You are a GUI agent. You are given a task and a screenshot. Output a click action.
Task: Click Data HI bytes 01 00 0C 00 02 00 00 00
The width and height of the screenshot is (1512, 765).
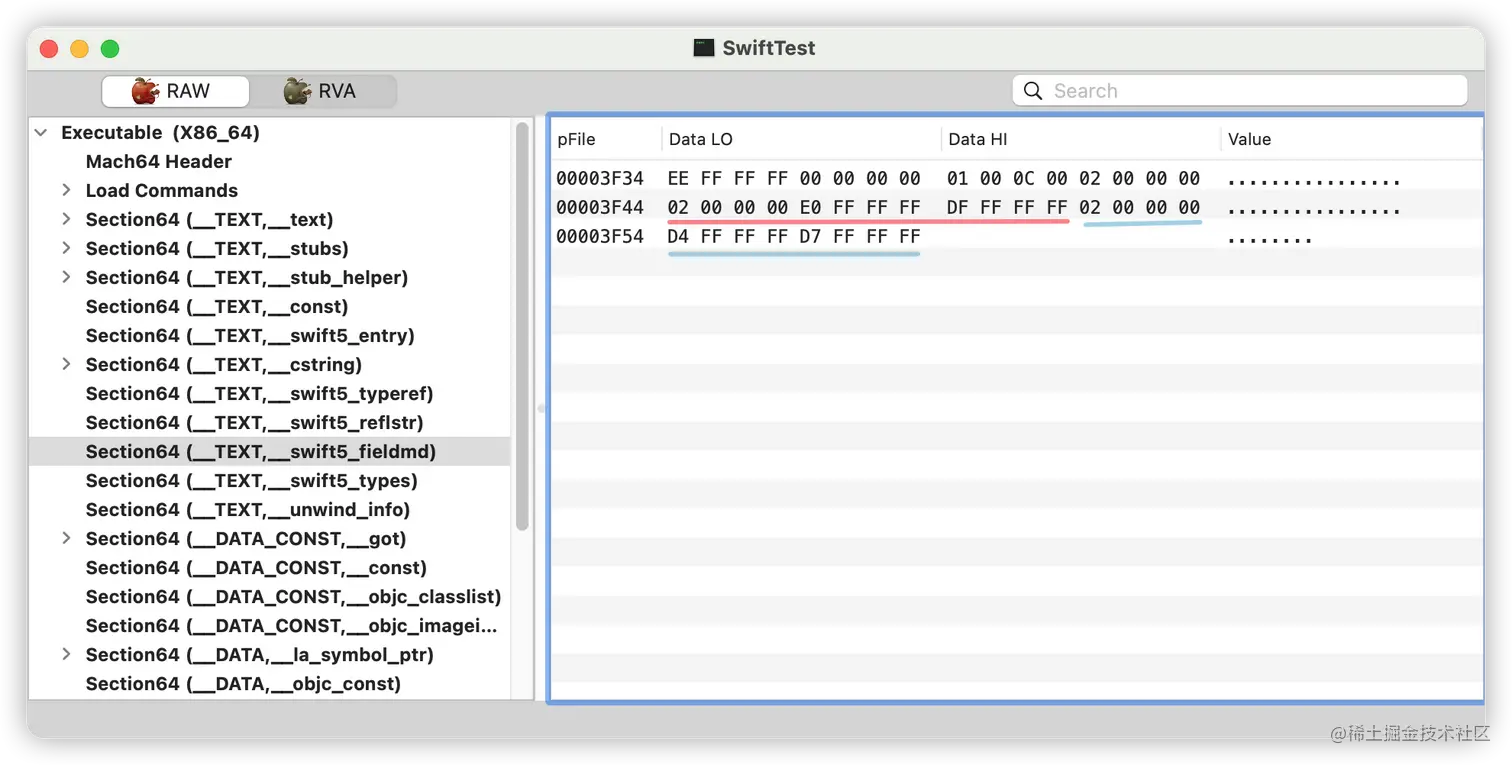pyautogui.click(x=1074, y=178)
